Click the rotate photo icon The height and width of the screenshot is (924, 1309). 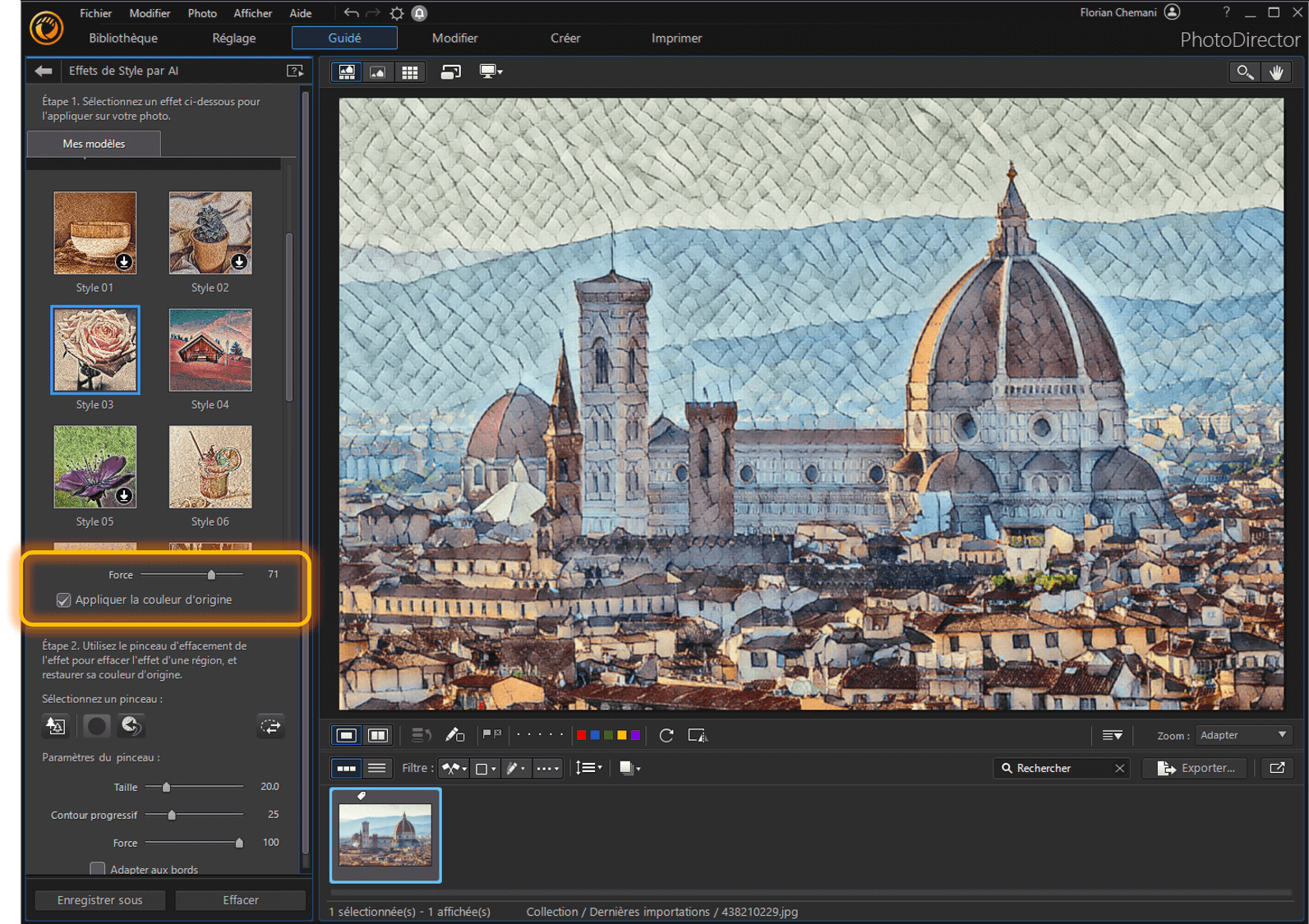[666, 735]
